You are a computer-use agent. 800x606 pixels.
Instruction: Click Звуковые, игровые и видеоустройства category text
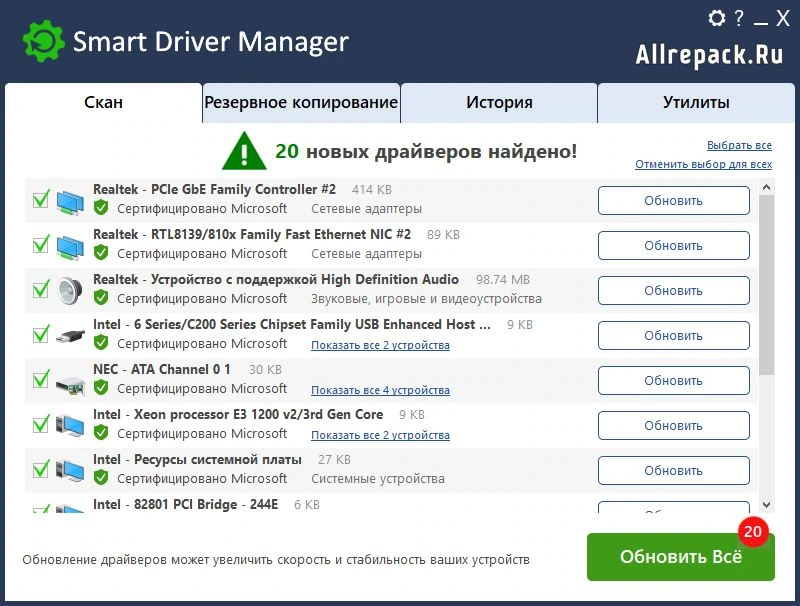tap(426, 298)
